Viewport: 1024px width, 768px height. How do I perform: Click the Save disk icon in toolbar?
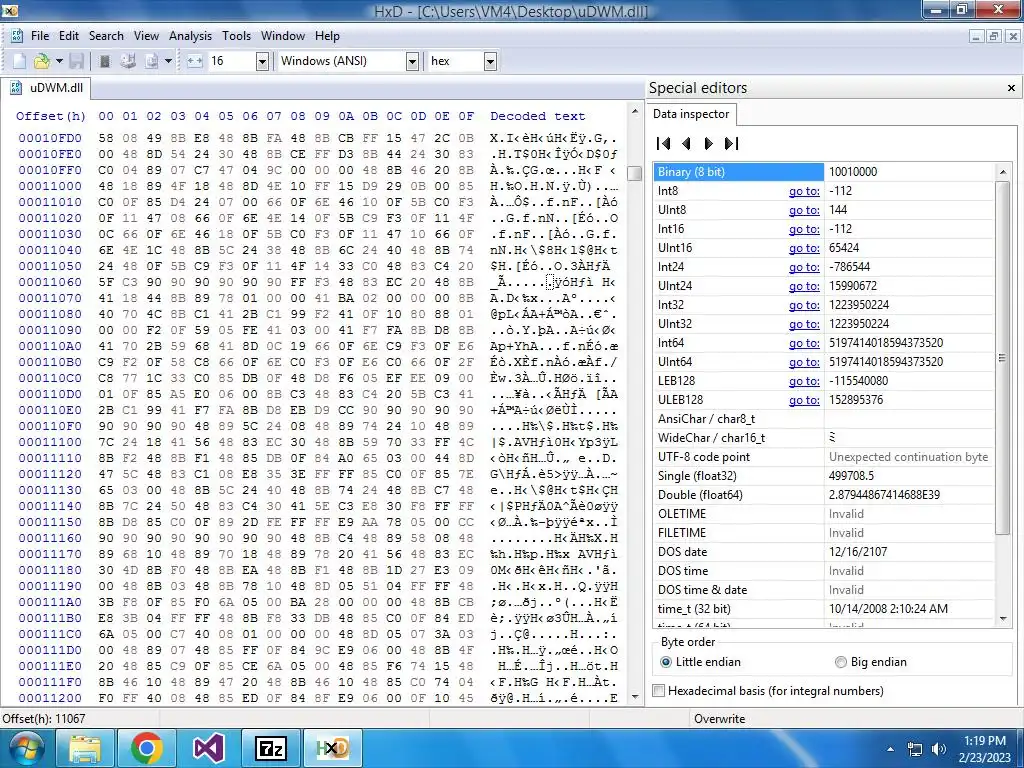pyautogui.click(x=76, y=61)
